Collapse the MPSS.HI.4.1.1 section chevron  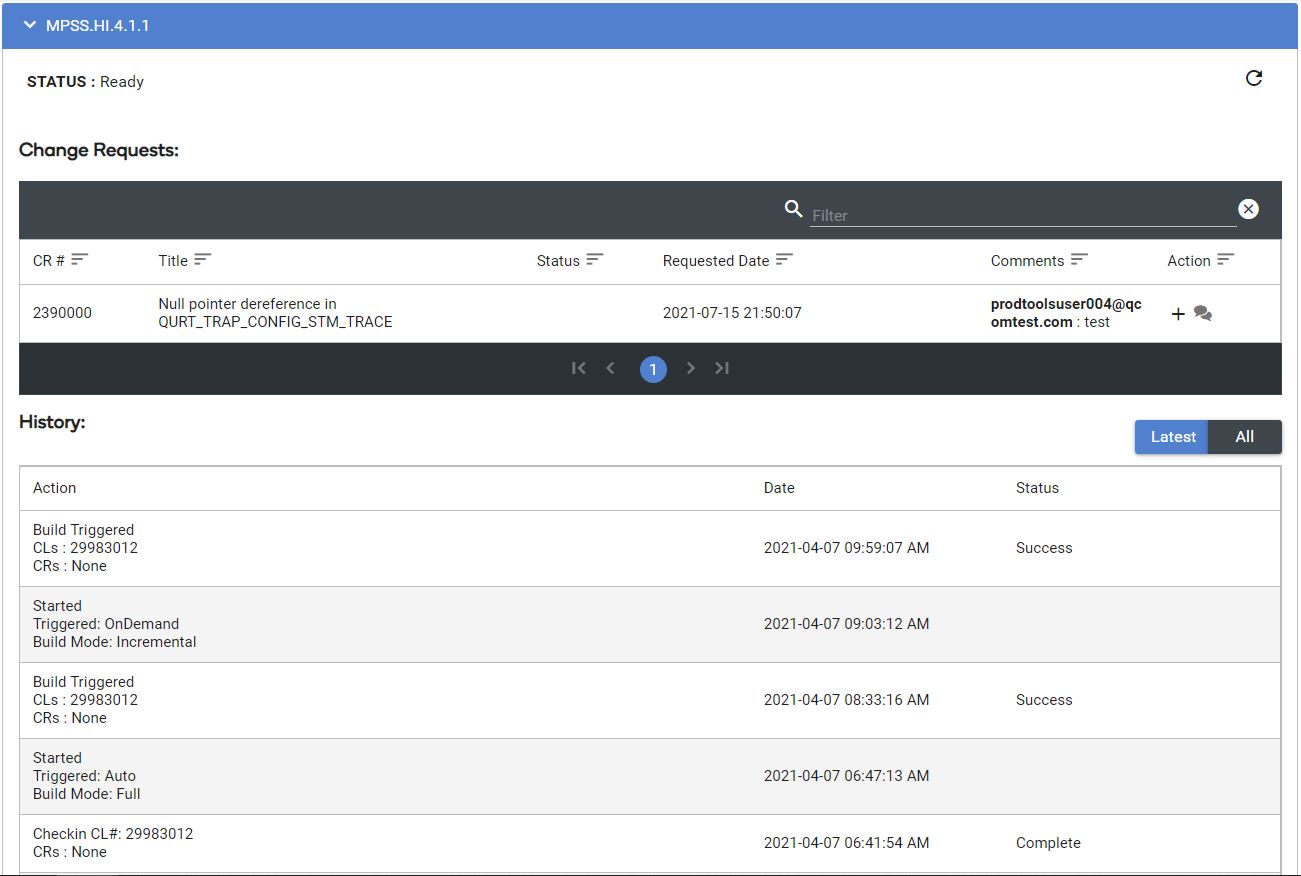tap(29, 25)
